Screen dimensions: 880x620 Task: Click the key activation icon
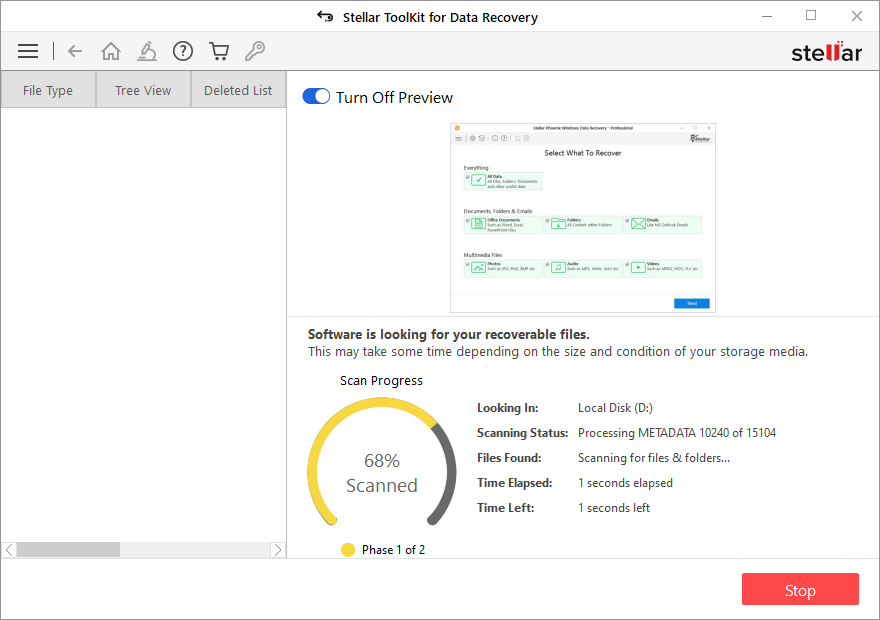(255, 51)
